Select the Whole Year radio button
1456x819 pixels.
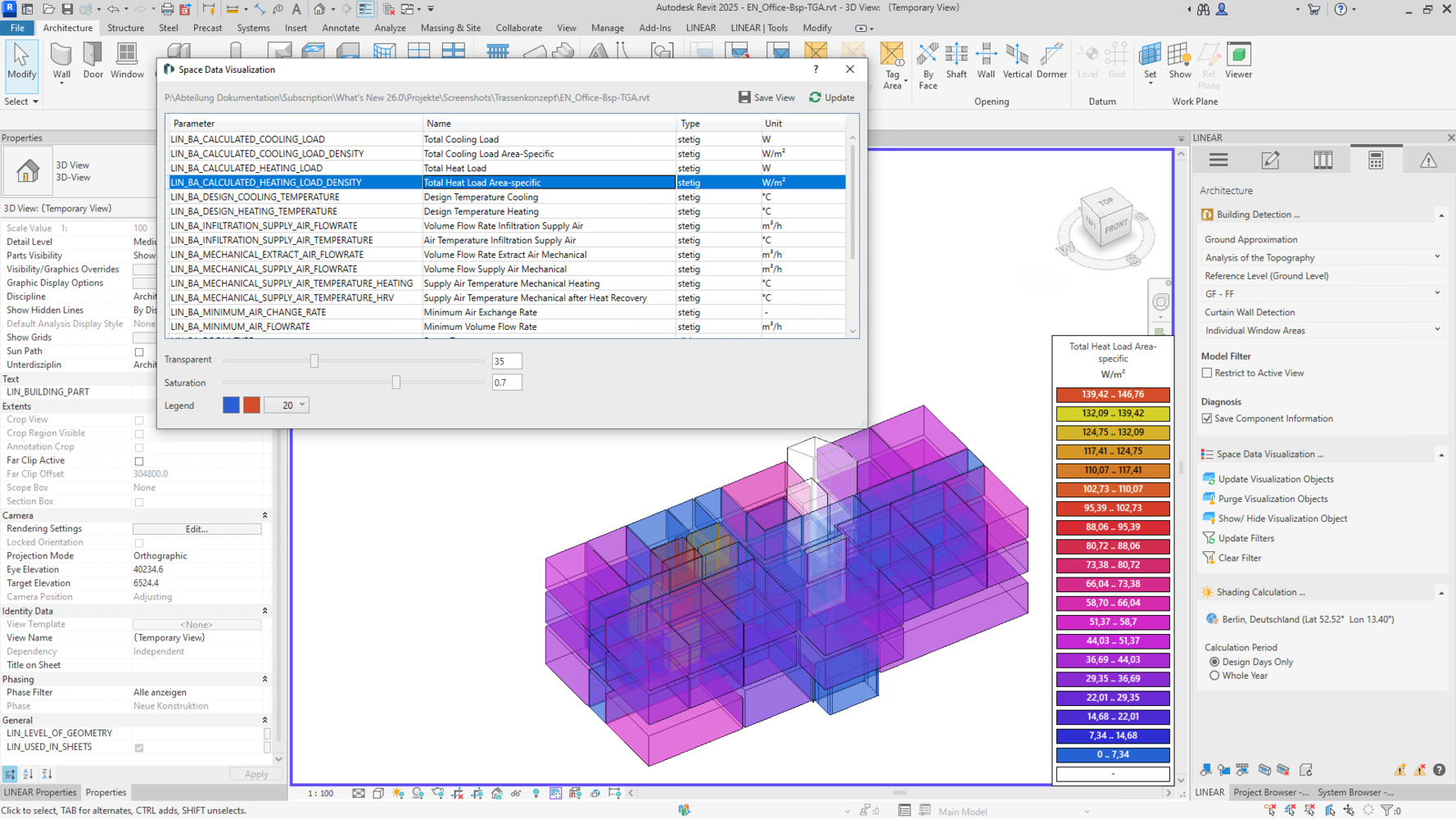1214,676
